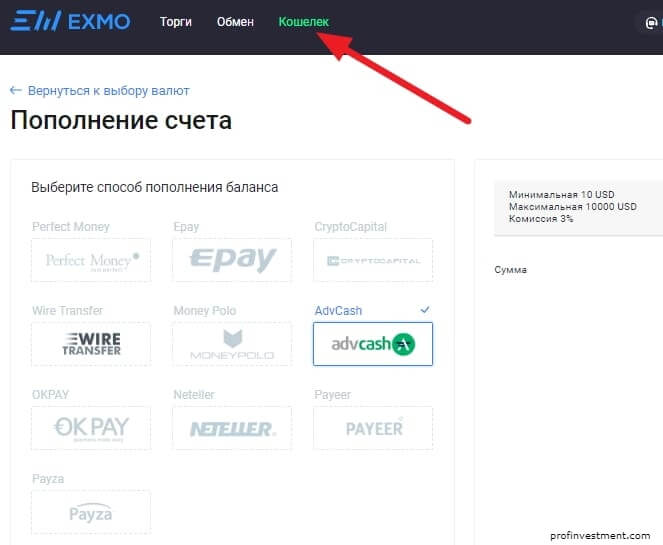Open the Обмен menu item

[235, 22]
